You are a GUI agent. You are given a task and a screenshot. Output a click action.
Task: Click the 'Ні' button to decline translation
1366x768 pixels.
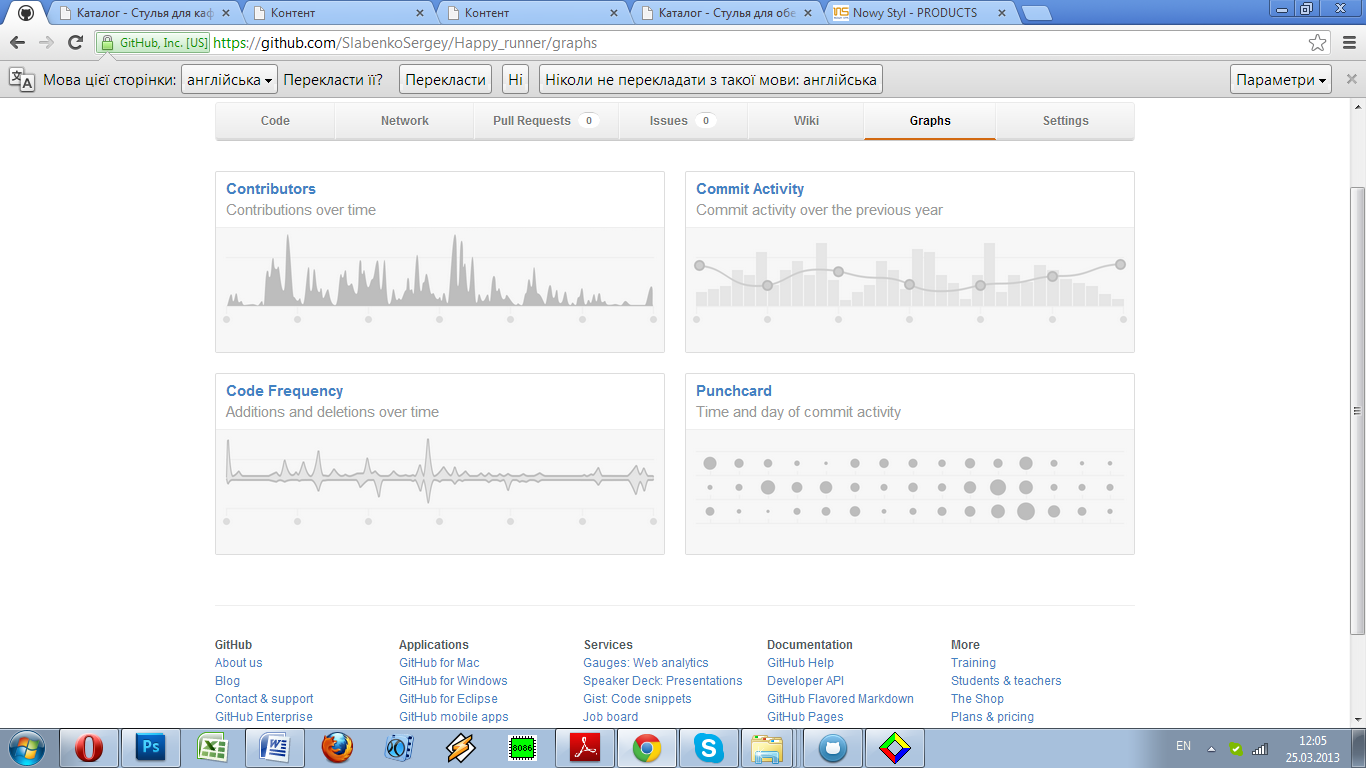(x=515, y=80)
